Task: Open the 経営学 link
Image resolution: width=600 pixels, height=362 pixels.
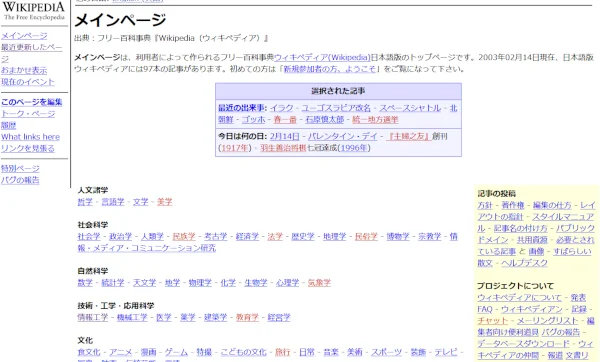Action: [279, 317]
